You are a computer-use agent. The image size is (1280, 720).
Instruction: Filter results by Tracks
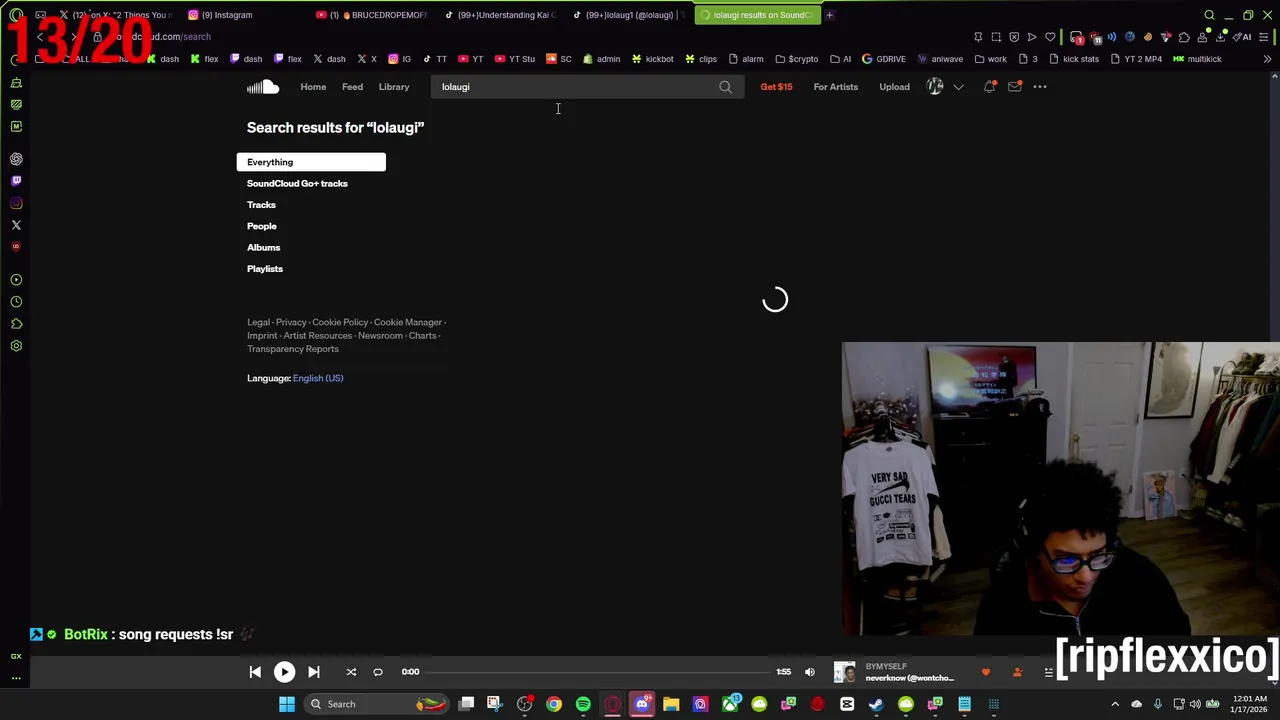tap(261, 205)
